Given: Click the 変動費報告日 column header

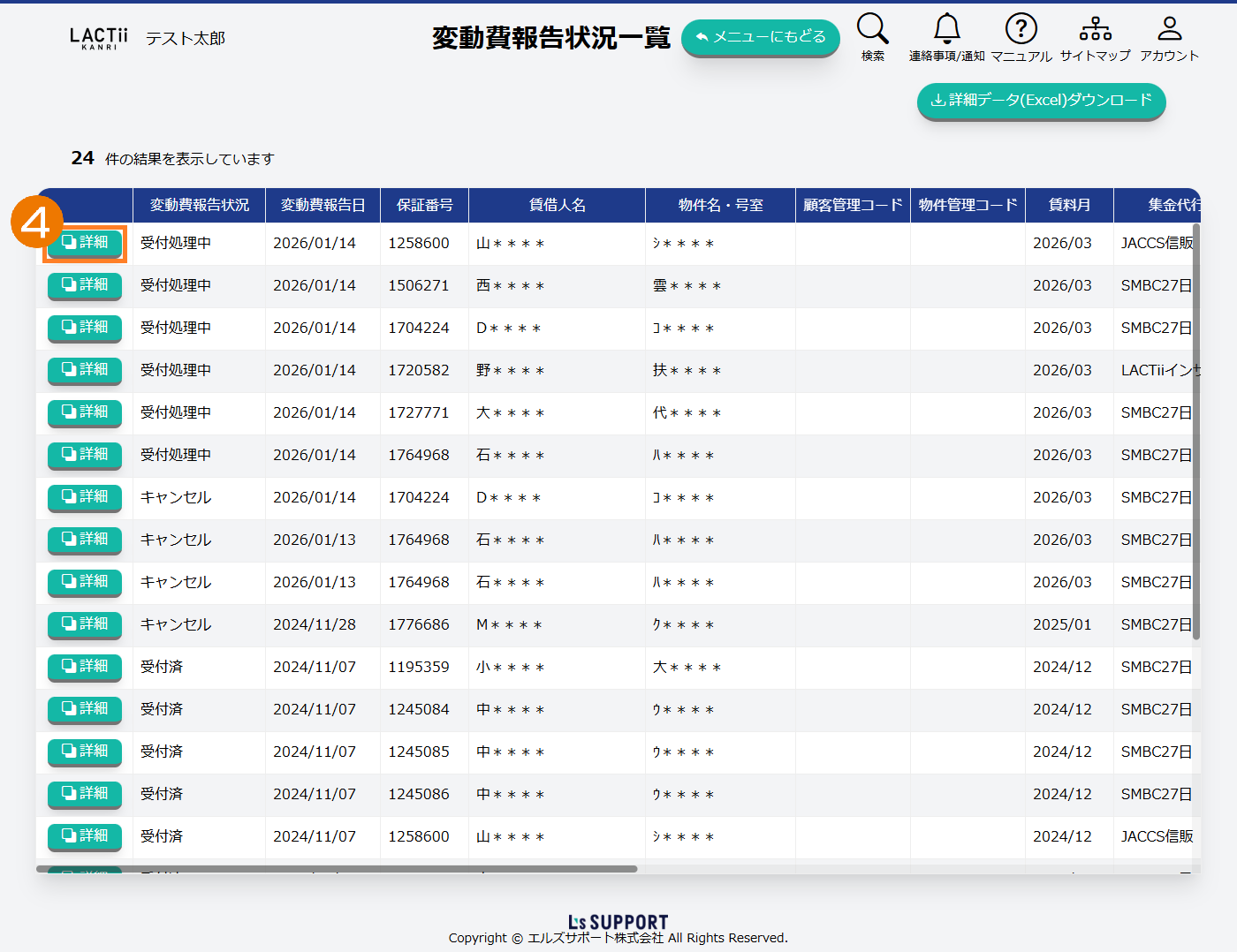Looking at the screenshot, I should click(x=323, y=205).
